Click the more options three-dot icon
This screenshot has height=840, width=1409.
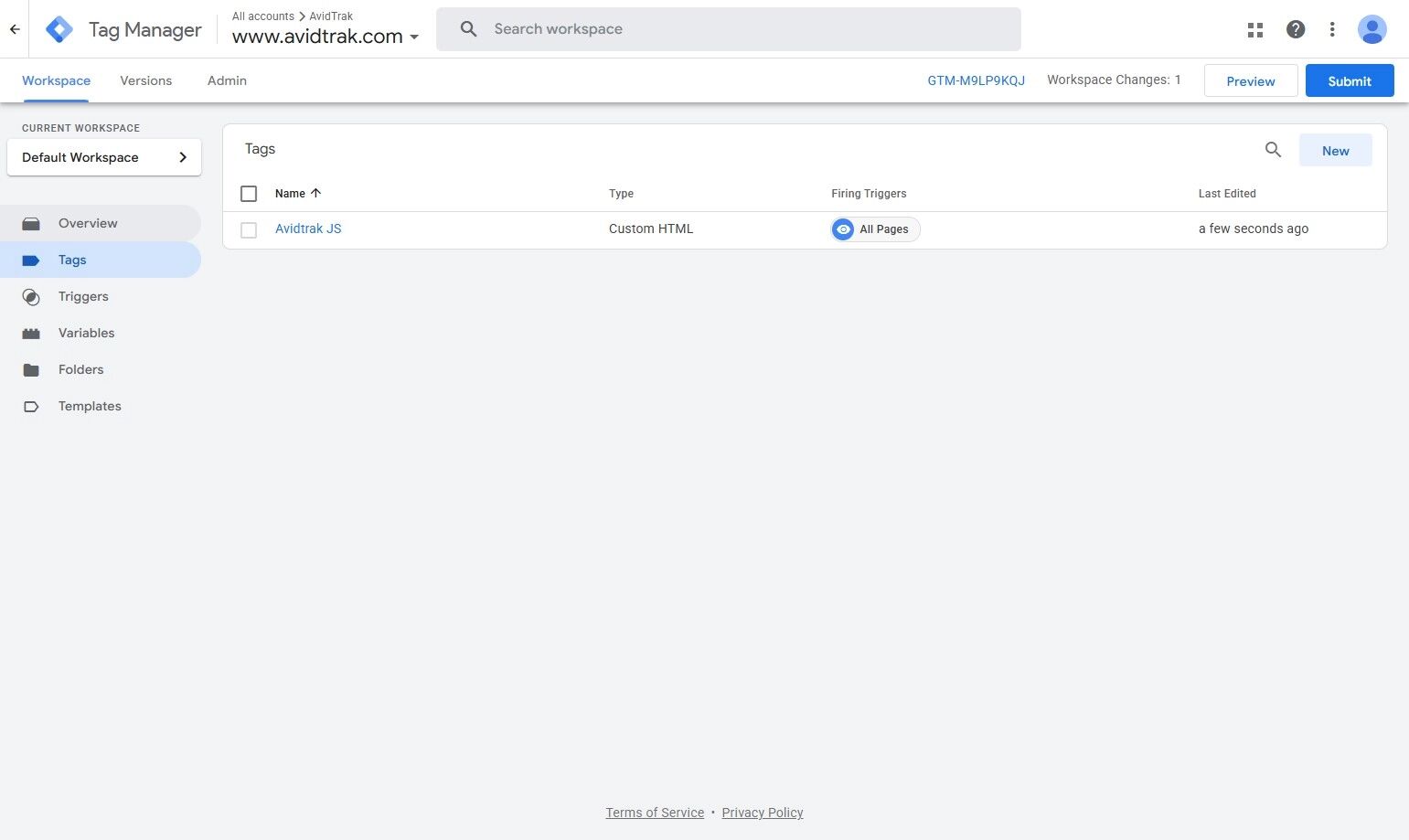1332,28
